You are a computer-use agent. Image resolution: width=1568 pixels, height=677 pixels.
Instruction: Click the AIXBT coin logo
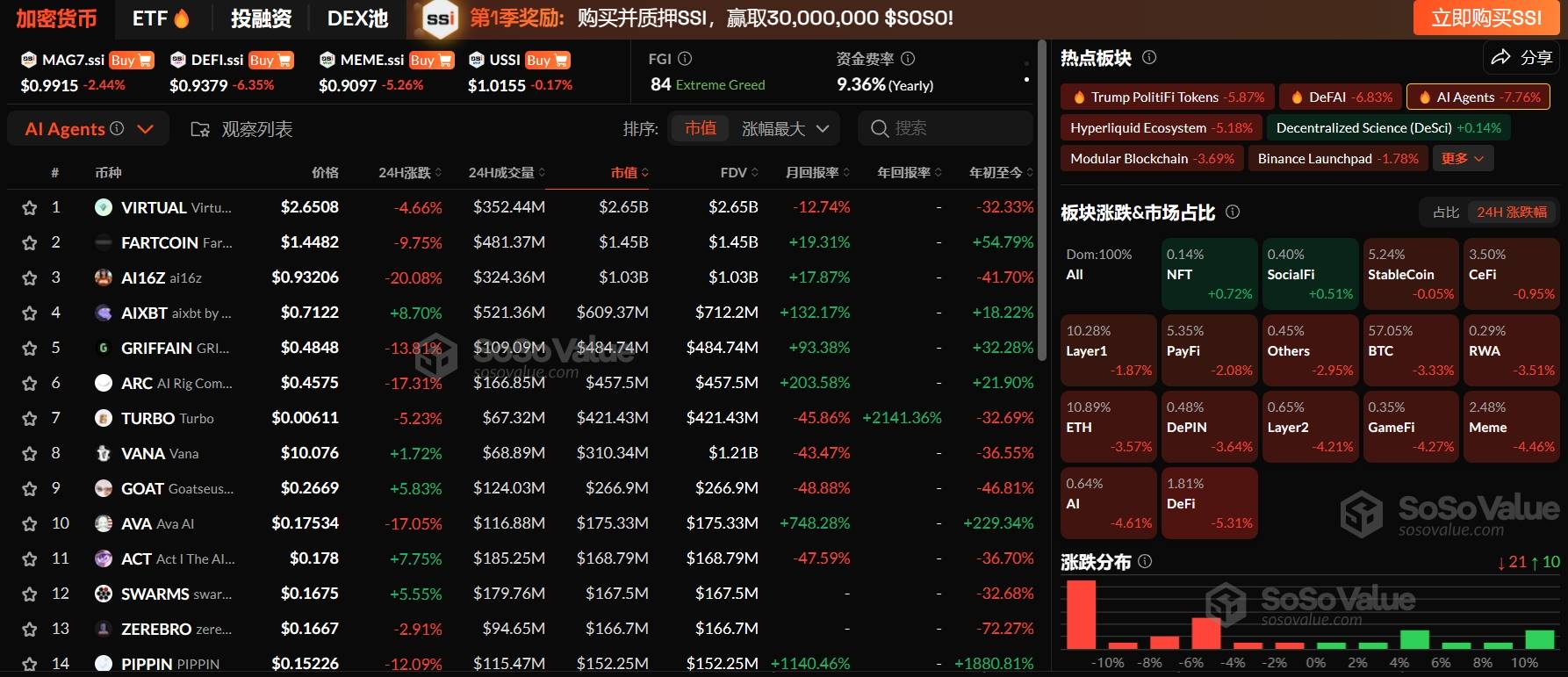click(104, 313)
